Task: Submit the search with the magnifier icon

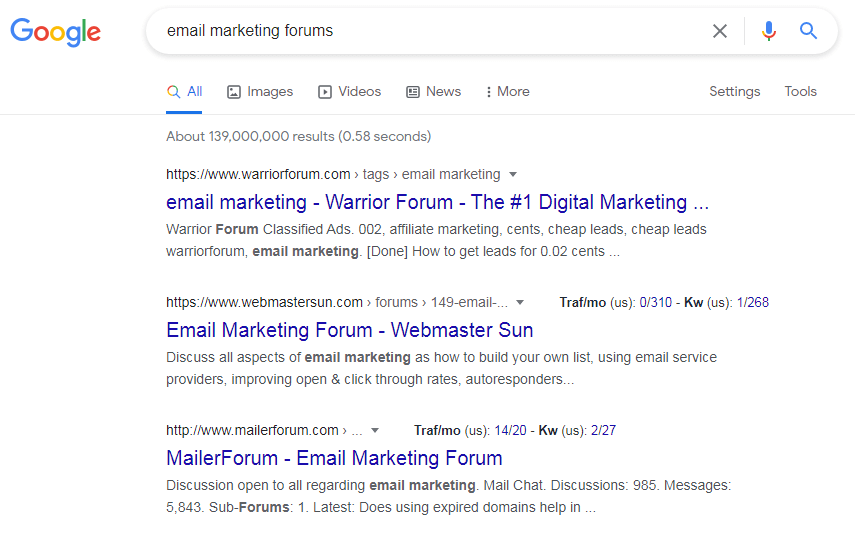Action: click(808, 31)
